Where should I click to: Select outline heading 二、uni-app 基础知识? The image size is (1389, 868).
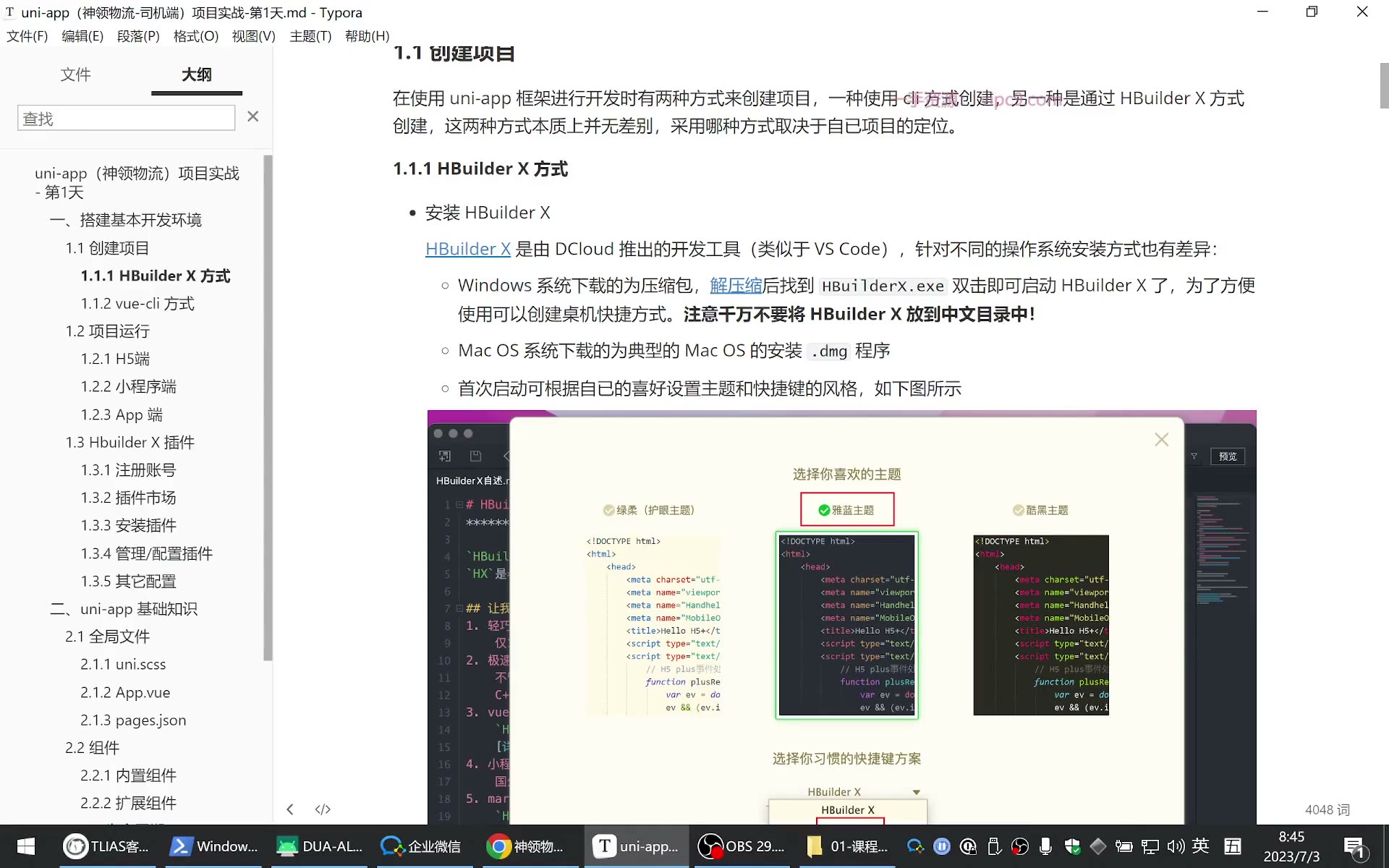[x=123, y=609]
